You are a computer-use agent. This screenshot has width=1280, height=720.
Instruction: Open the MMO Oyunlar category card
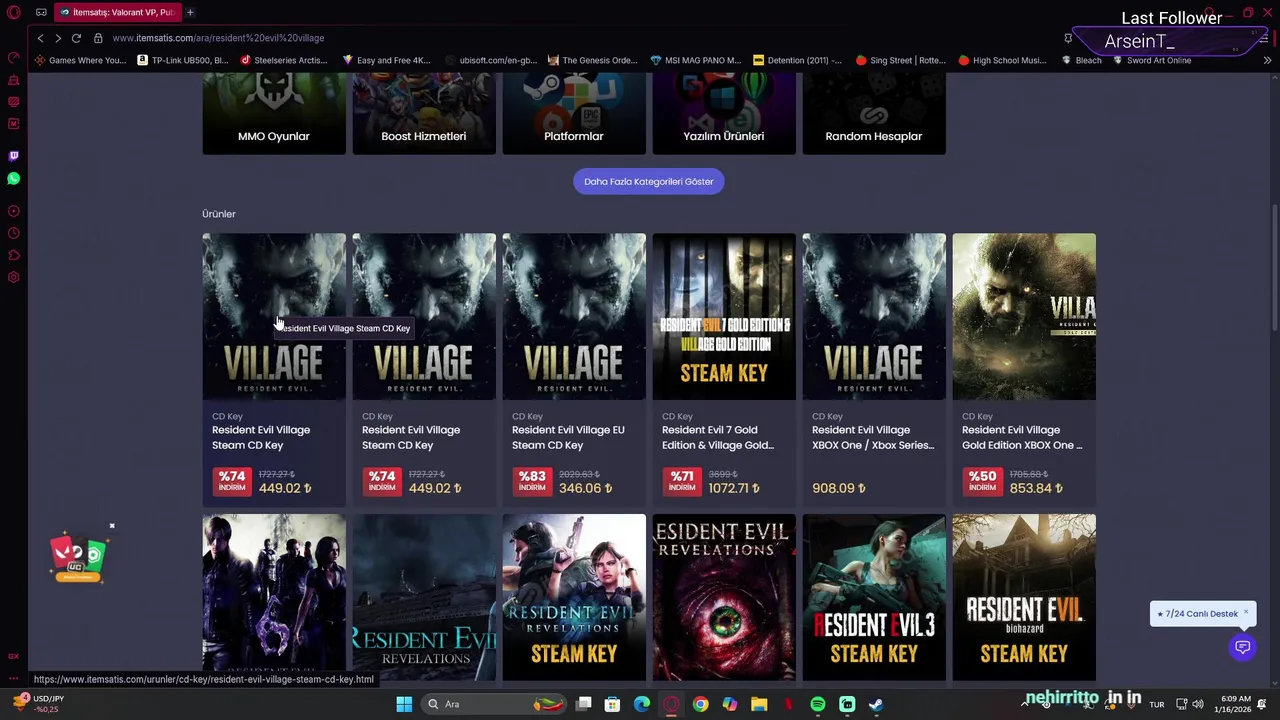coord(274,114)
